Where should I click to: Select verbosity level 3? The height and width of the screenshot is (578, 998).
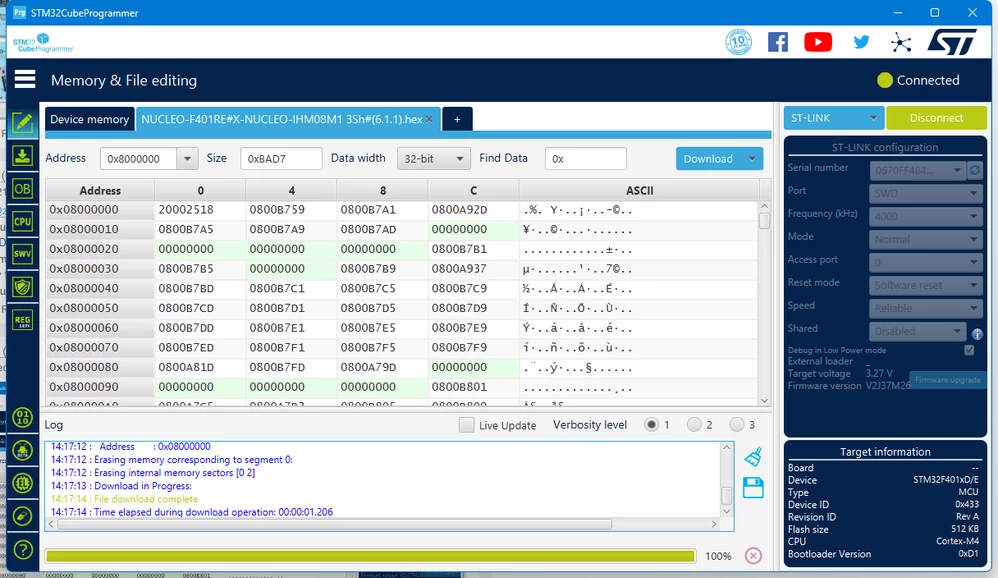coord(736,425)
